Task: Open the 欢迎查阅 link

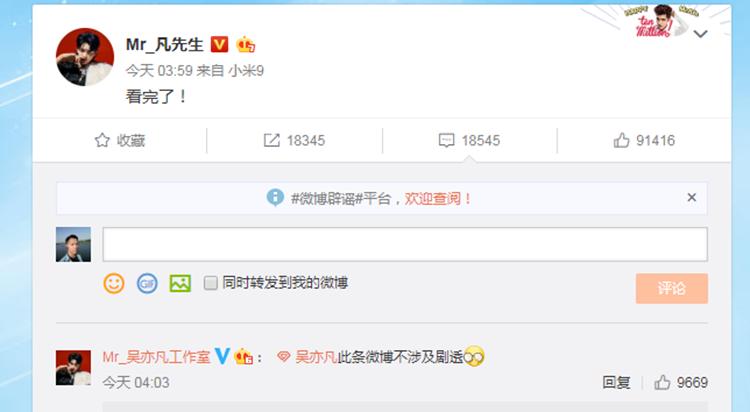Action: pyautogui.click(x=438, y=198)
